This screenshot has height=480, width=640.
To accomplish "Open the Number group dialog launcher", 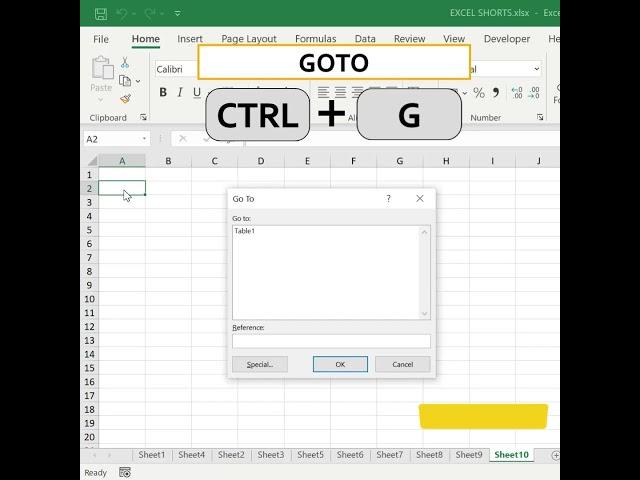I will (x=540, y=118).
